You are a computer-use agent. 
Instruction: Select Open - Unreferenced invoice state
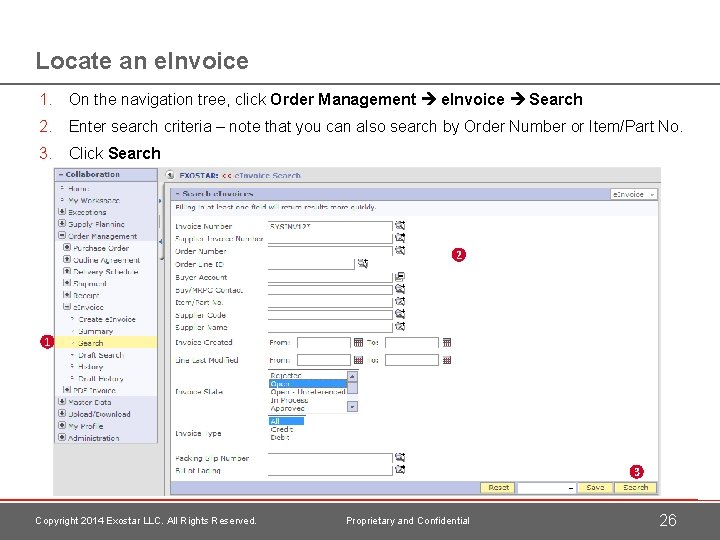[308, 392]
